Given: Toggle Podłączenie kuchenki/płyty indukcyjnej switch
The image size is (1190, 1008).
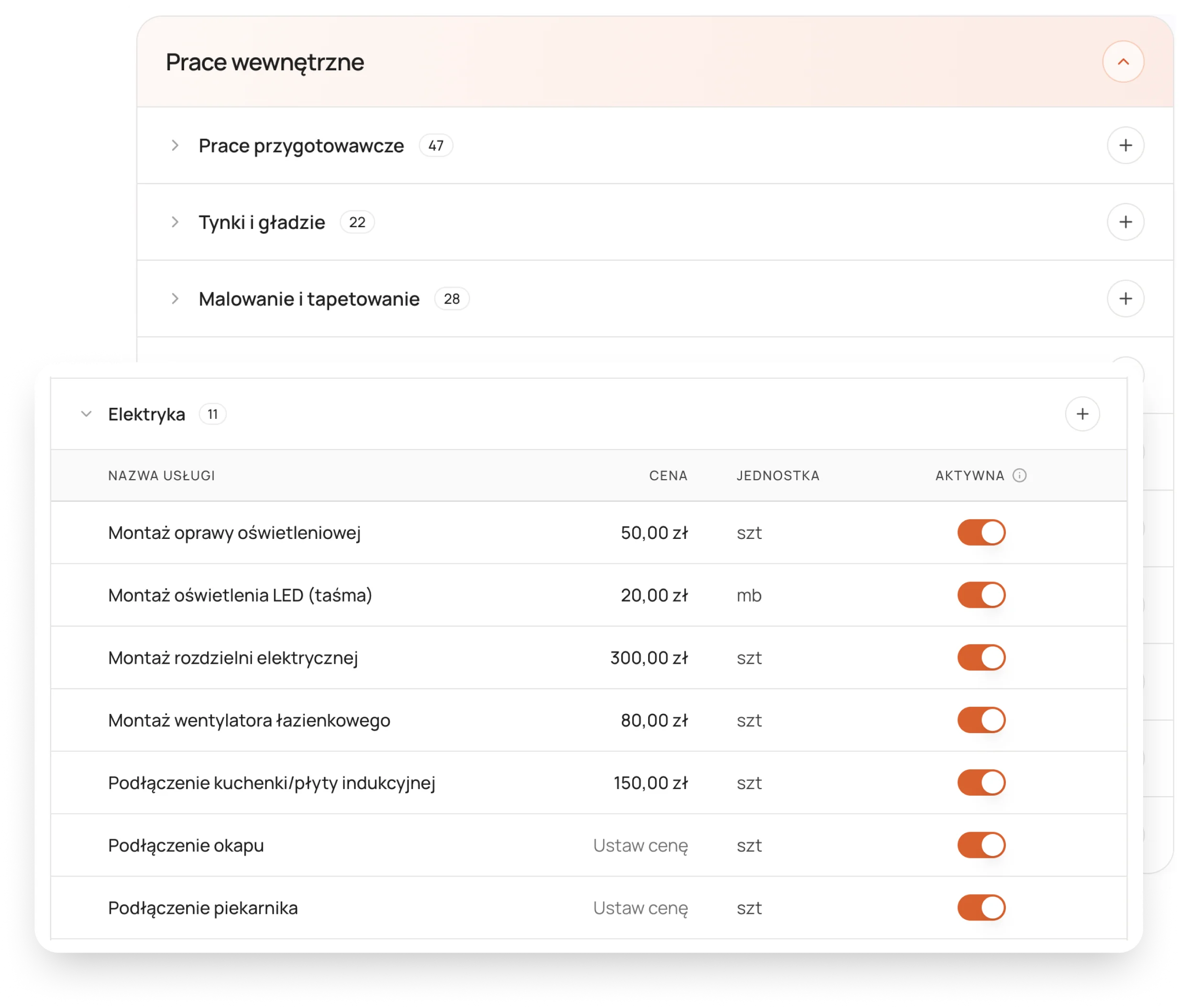Looking at the screenshot, I should [981, 783].
